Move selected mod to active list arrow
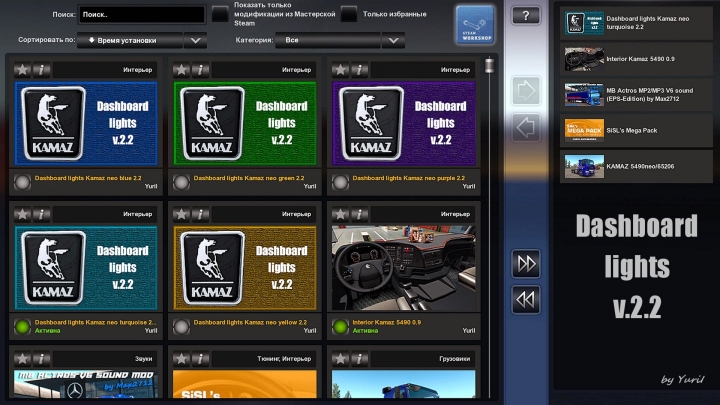 pos(526,91)
